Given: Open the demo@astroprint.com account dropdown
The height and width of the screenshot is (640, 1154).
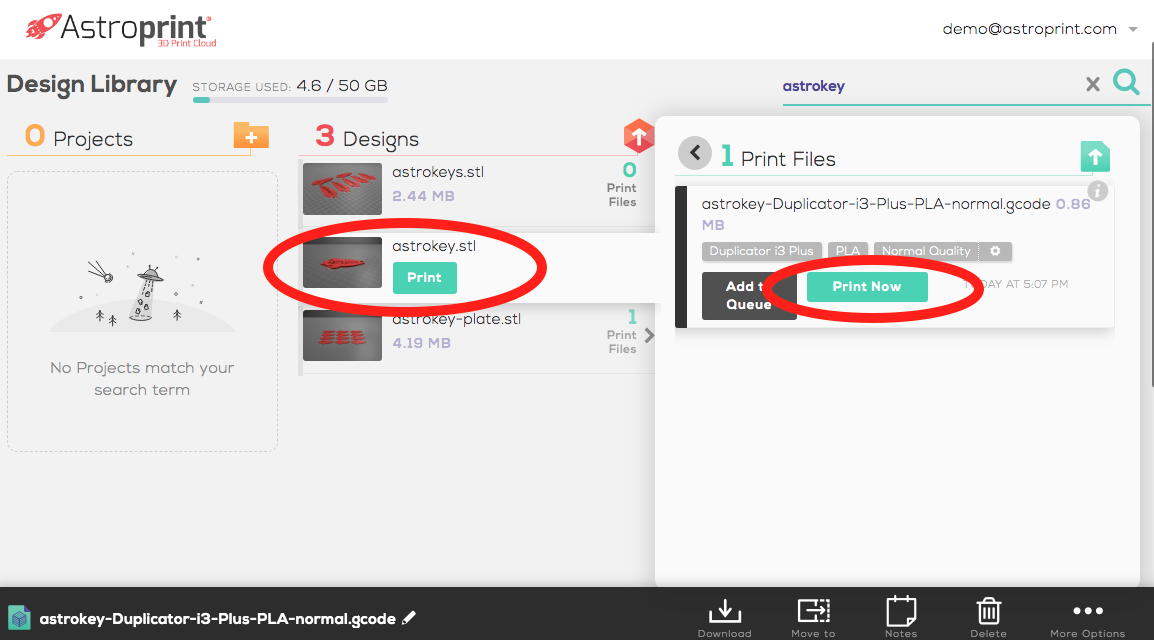Looking at the screenshot, I should coord(1133,30).
